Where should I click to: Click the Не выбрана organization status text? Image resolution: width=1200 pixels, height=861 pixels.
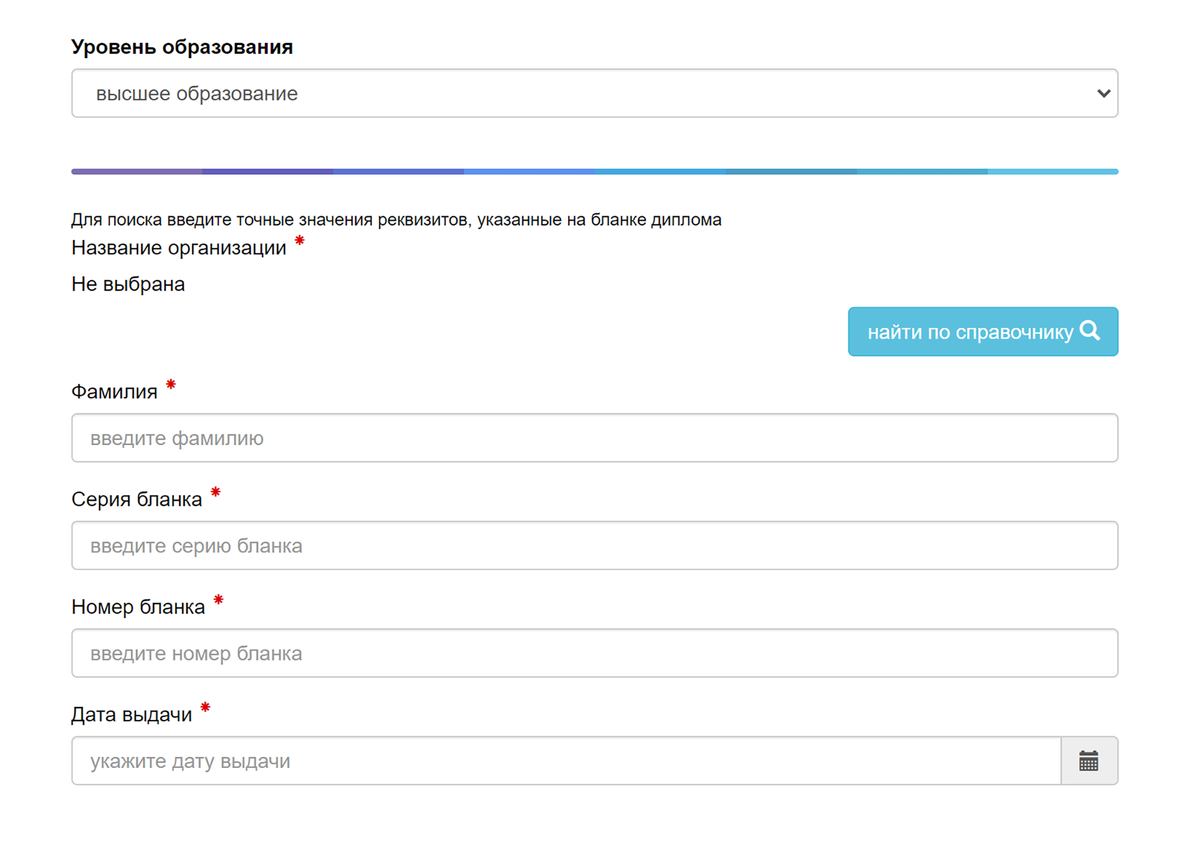pyautogui.click(x=128, y=284)
